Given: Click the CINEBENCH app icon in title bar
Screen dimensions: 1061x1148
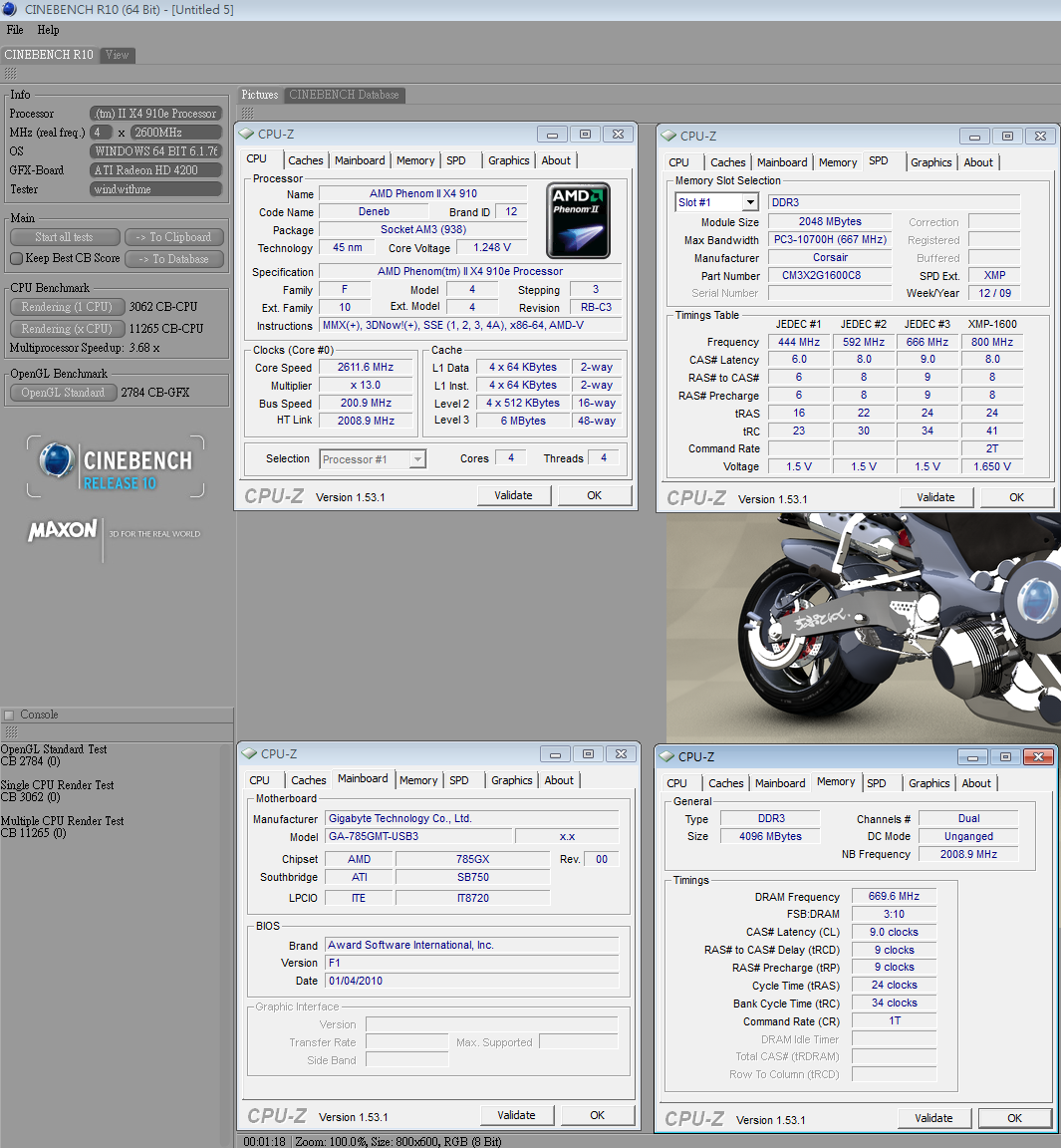Looking at the screenshot, I should (10, 10).
